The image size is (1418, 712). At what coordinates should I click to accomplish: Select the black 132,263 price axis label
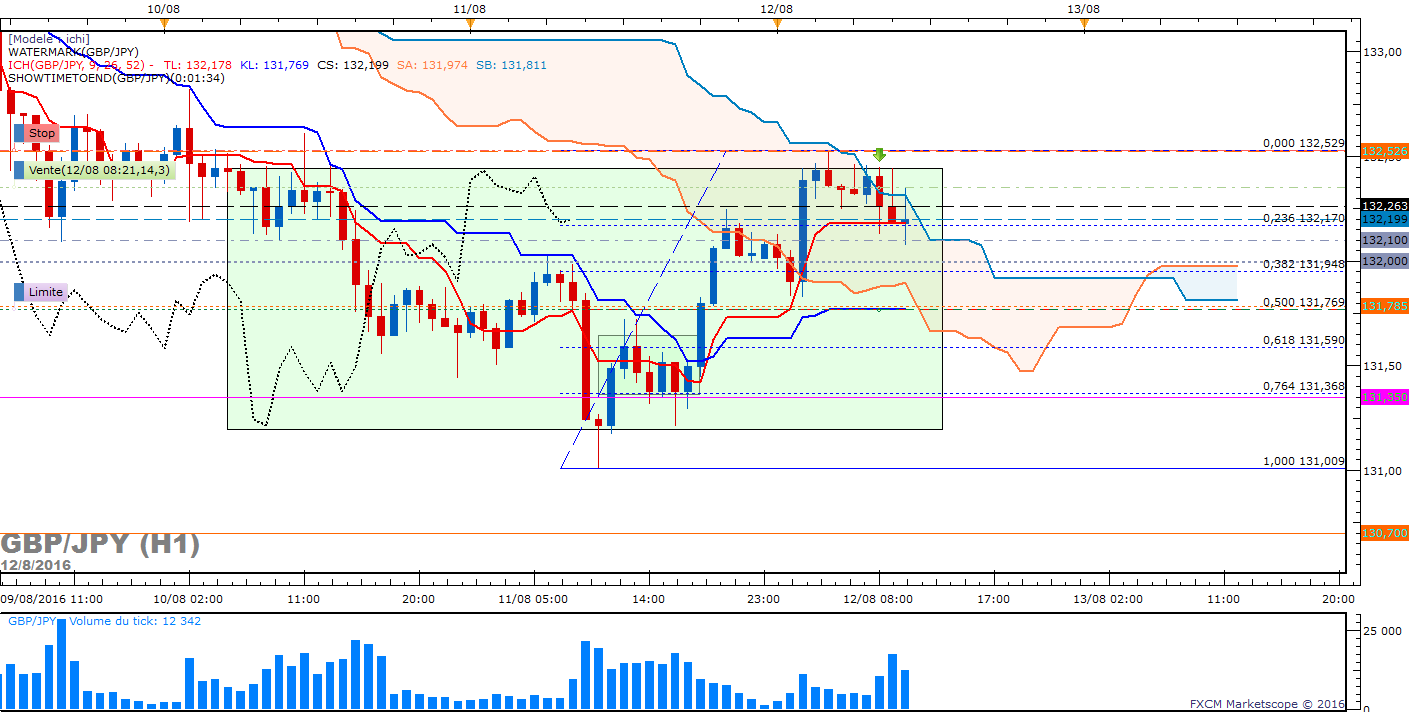[1386, 205]
